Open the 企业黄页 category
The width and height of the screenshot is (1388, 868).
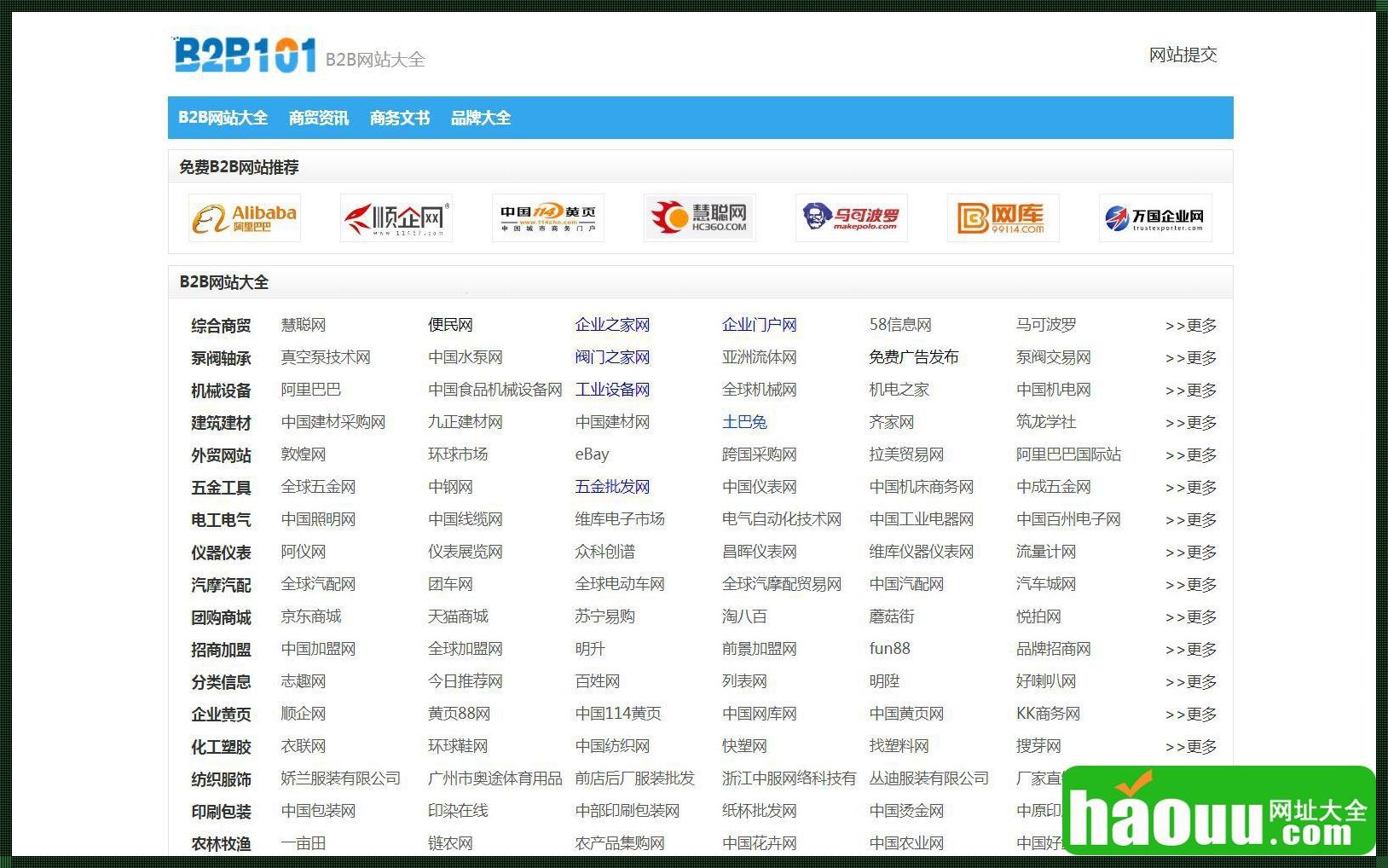[x=221, y=715]
